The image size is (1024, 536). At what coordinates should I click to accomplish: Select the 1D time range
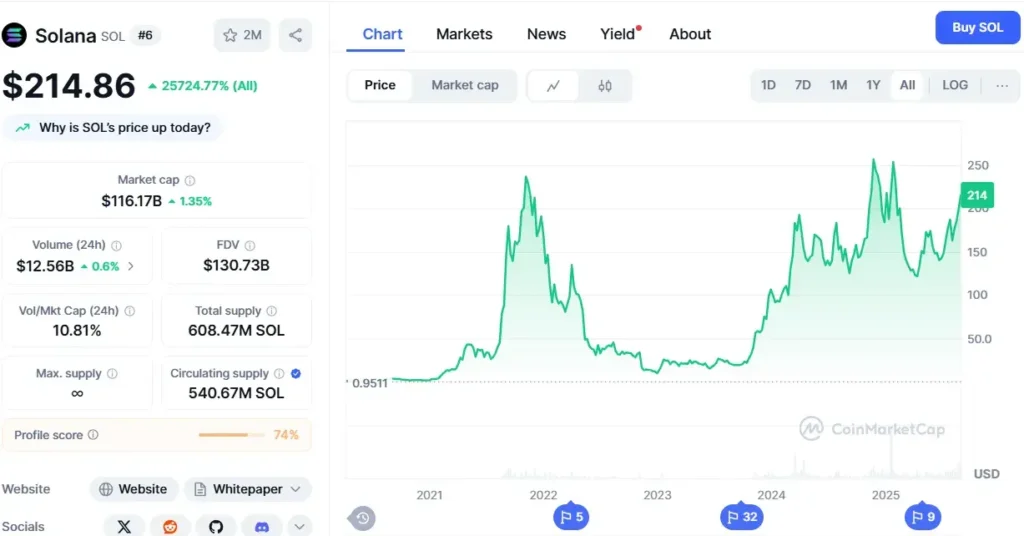click(768, 85)
